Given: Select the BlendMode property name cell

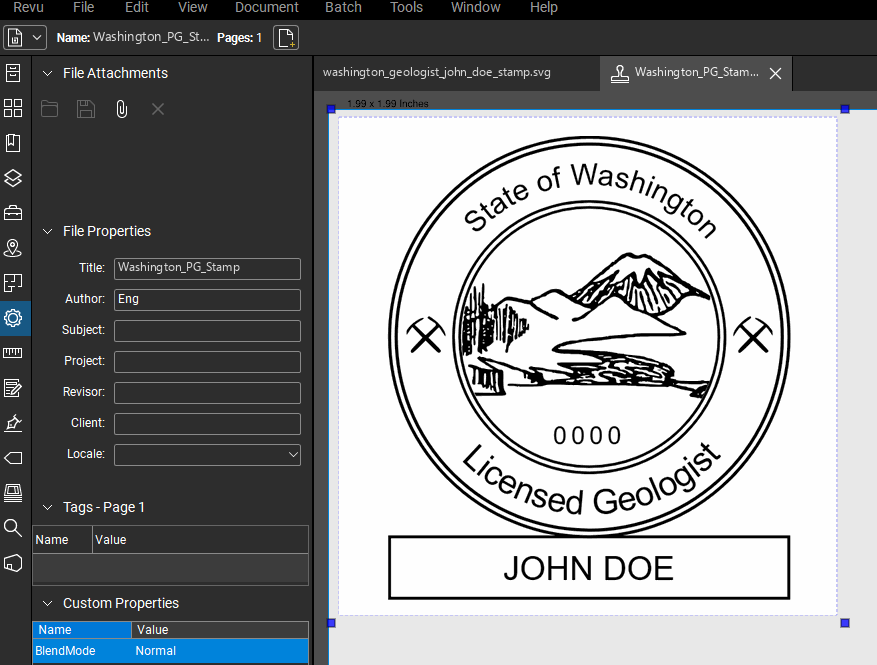Looking at the screenshot, I should 82,651.
